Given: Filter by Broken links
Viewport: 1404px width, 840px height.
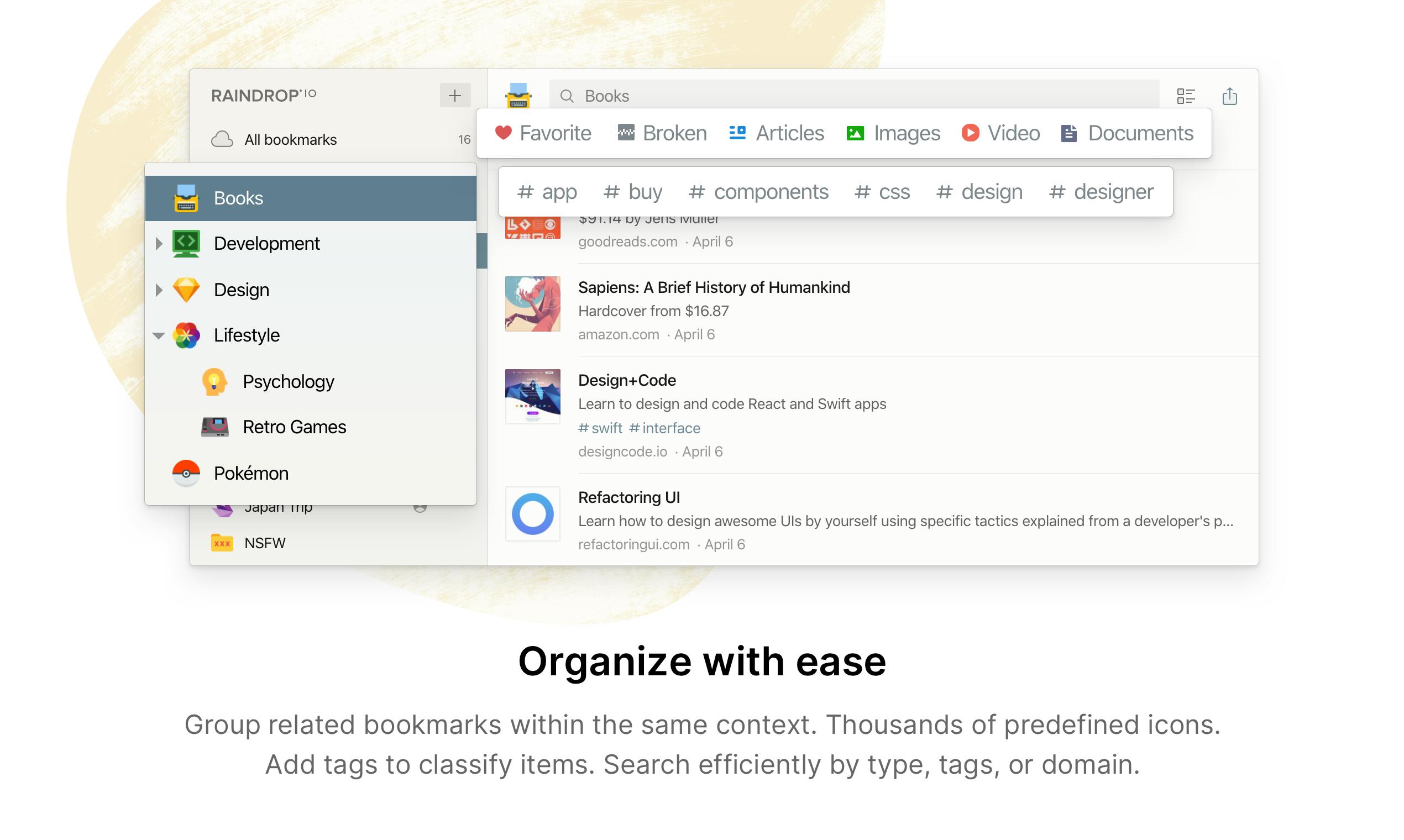Looking at the screenshot, I should pos(662,133).
